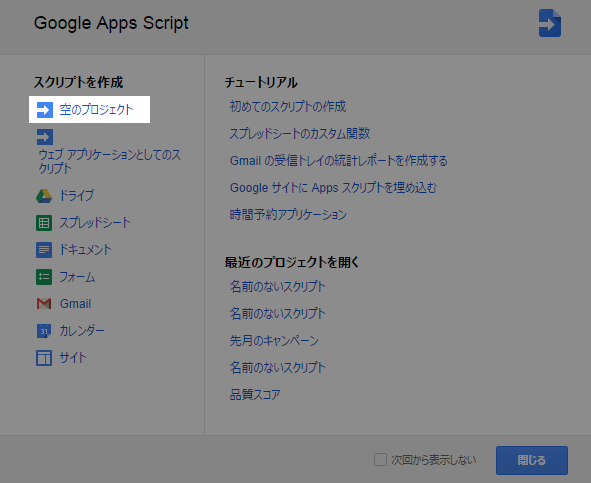Create a script for カレンダー

[82, 331]
